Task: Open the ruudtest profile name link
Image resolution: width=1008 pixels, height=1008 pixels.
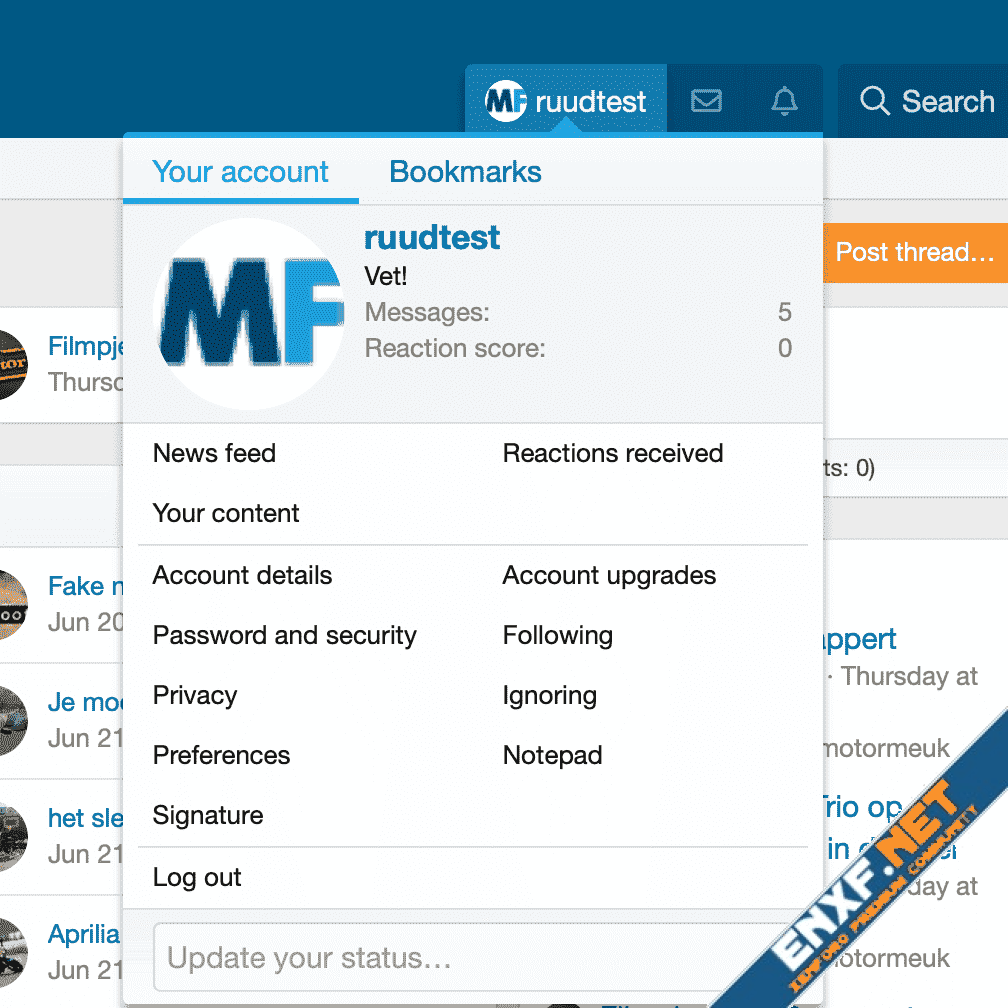Action: click(x=432, y=238)
